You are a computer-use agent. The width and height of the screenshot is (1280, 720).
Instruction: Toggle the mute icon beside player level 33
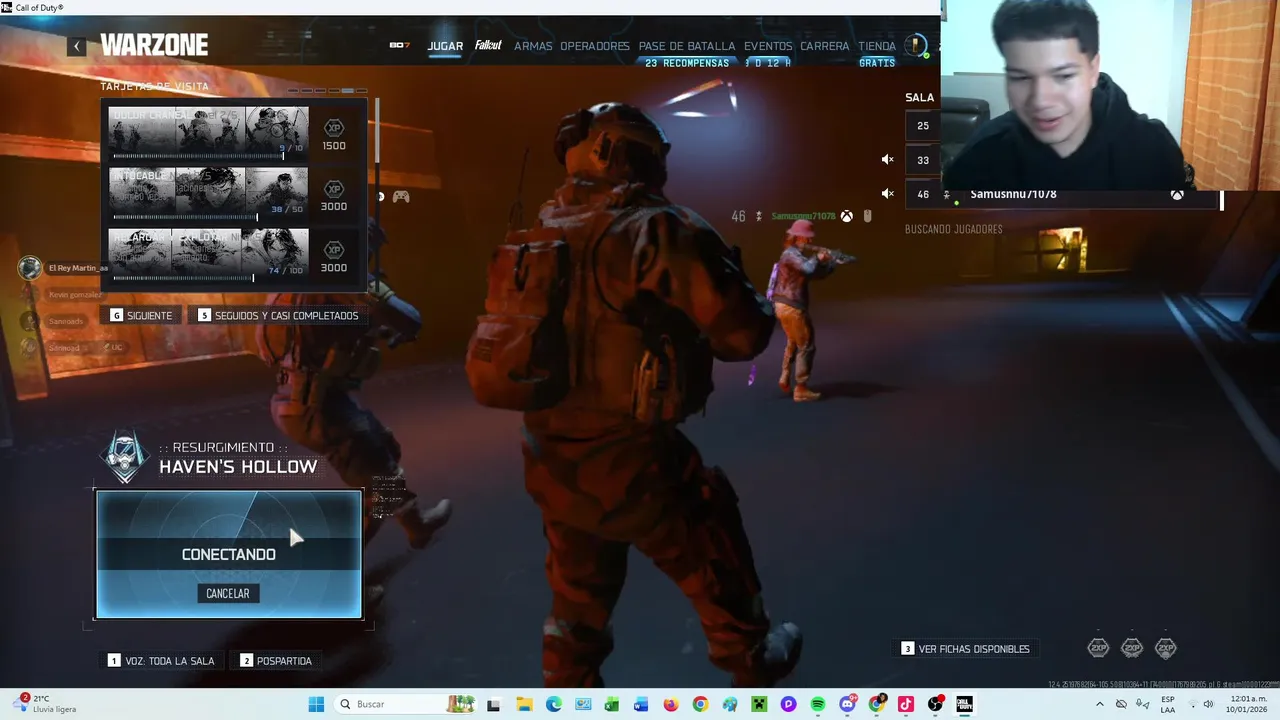point(887,159)
